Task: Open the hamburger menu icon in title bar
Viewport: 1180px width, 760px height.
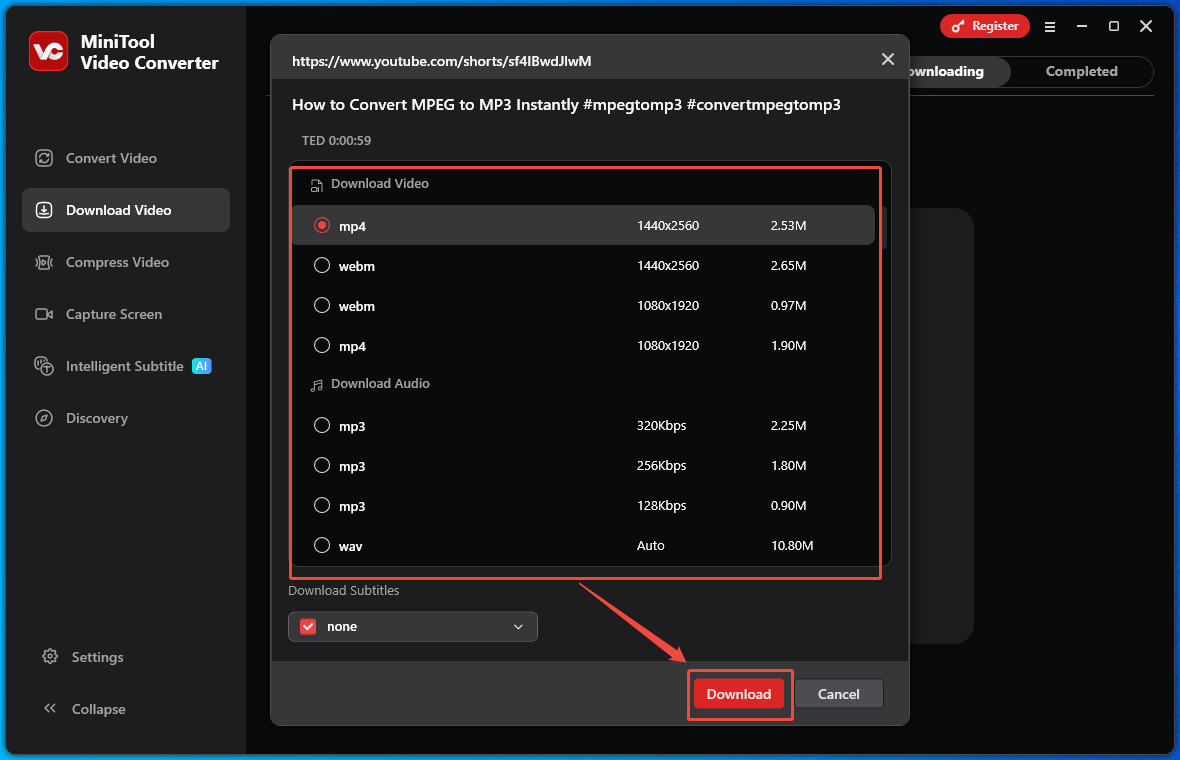Action: 1050,27
